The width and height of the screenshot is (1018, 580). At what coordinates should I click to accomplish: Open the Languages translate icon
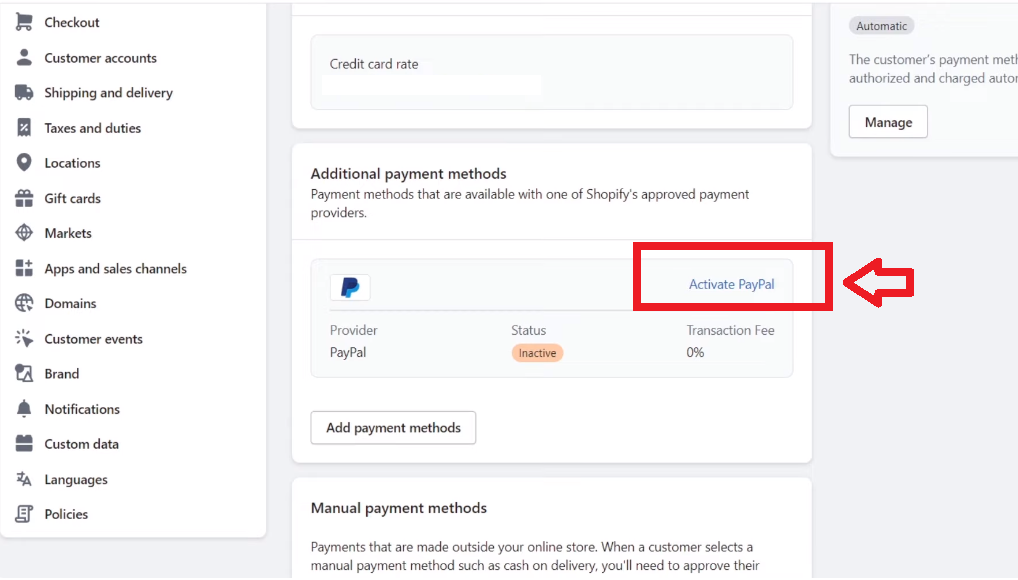[24, 479]
